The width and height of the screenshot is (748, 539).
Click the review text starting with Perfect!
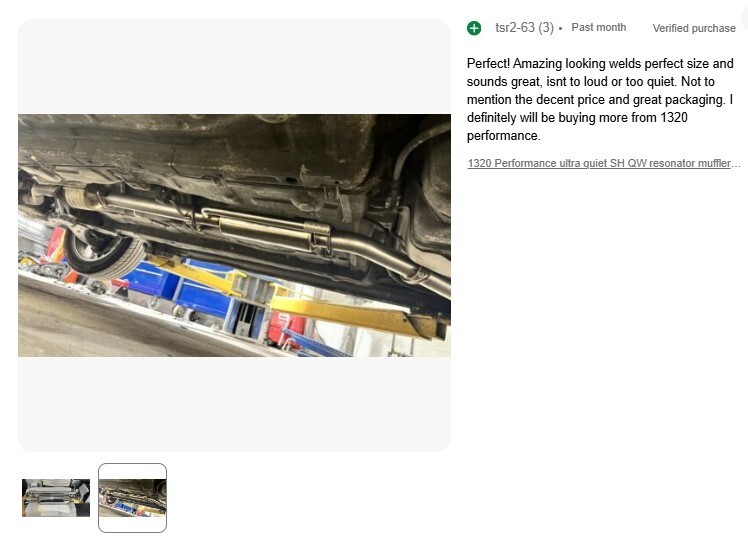point(600,99)
